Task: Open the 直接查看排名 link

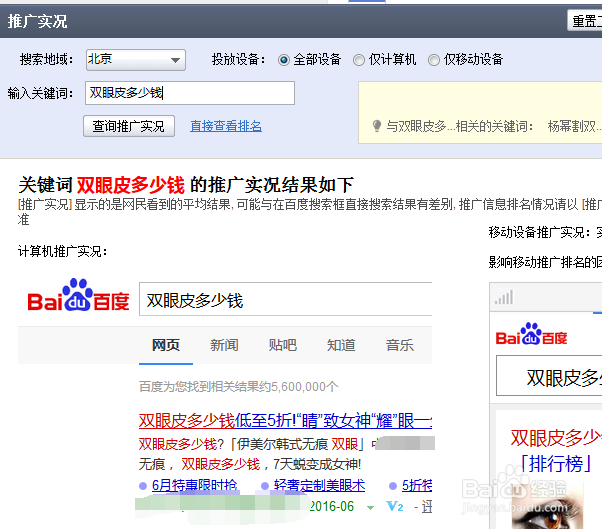Action: (226, 126)
